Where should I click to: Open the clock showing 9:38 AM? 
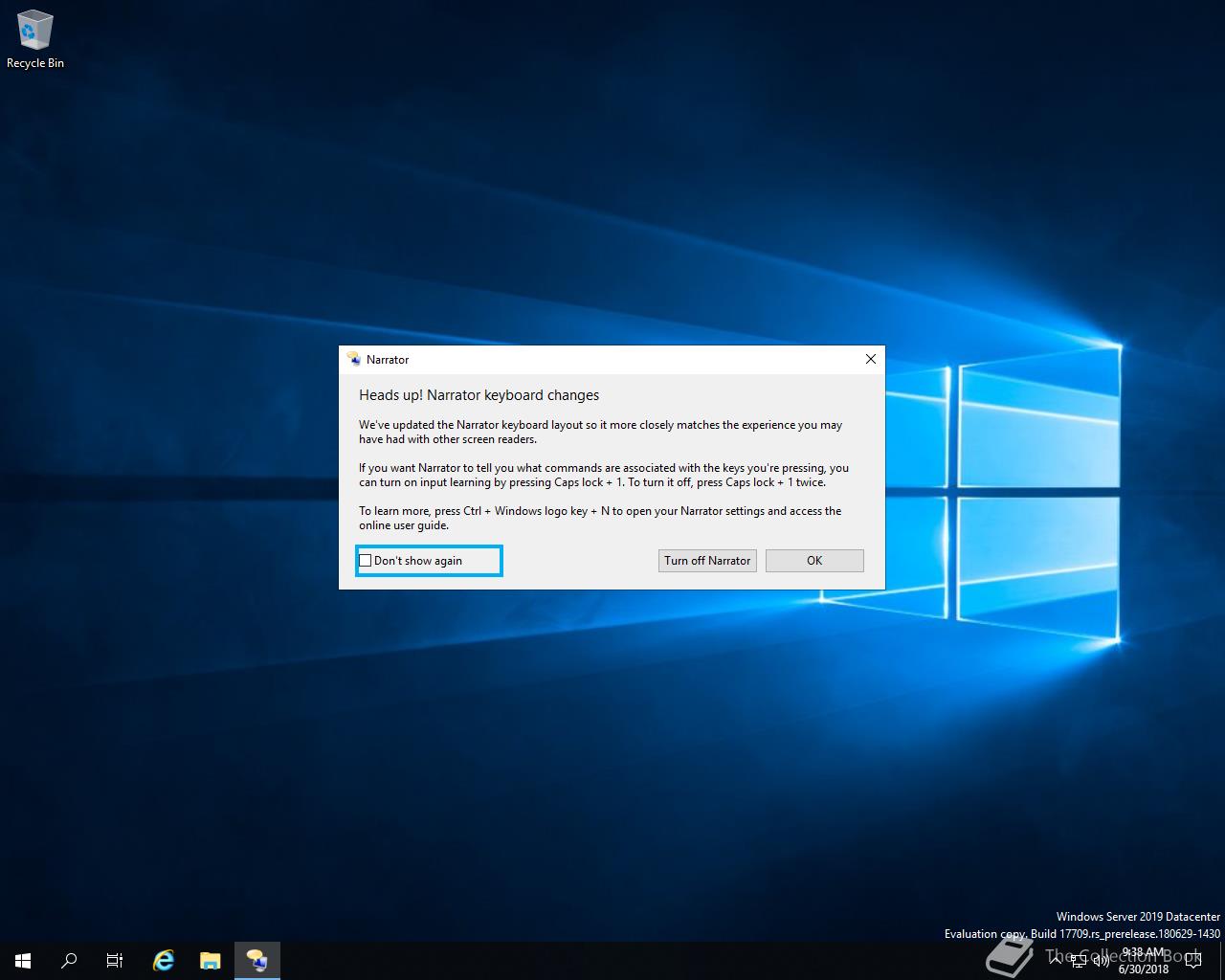[1144, 961]
